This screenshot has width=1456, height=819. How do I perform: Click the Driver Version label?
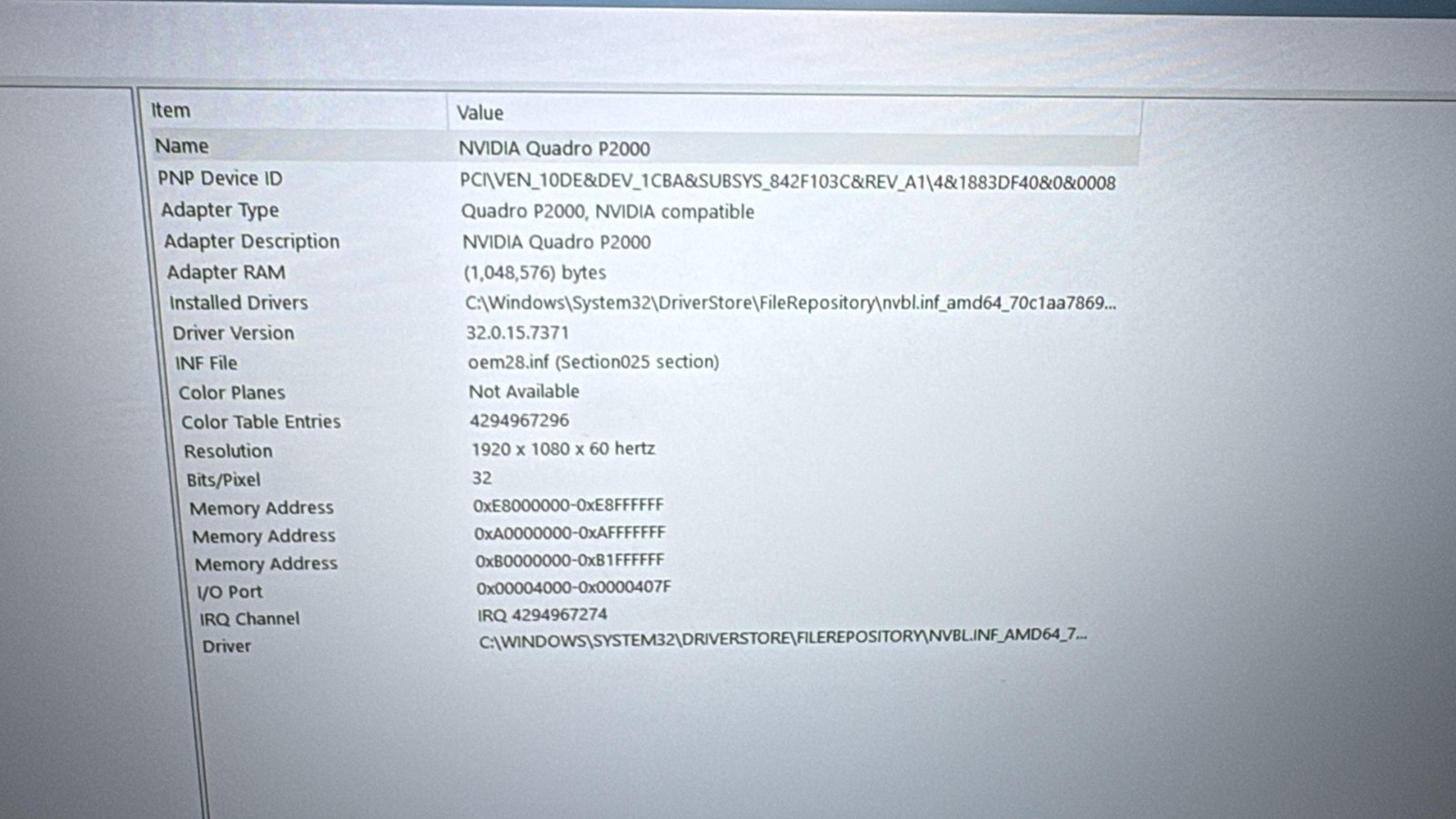pyautogui.click(x=233, y=333)
